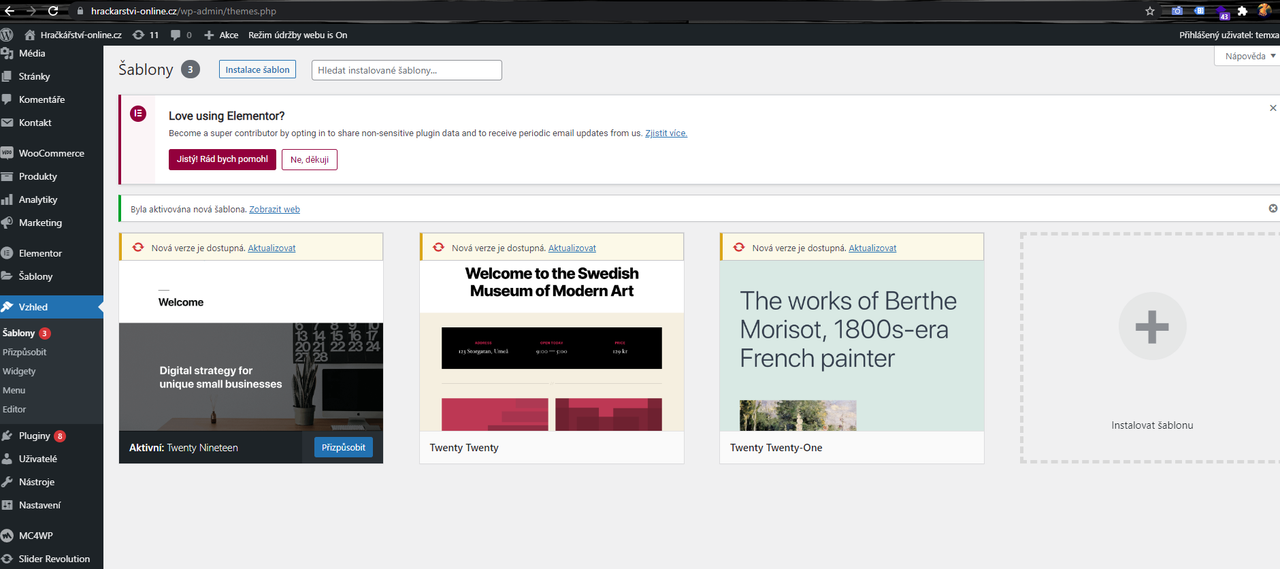Screen dimensions: 1280x569
Task: Bookmark the page with the star icon
Action: [1150, 11]
